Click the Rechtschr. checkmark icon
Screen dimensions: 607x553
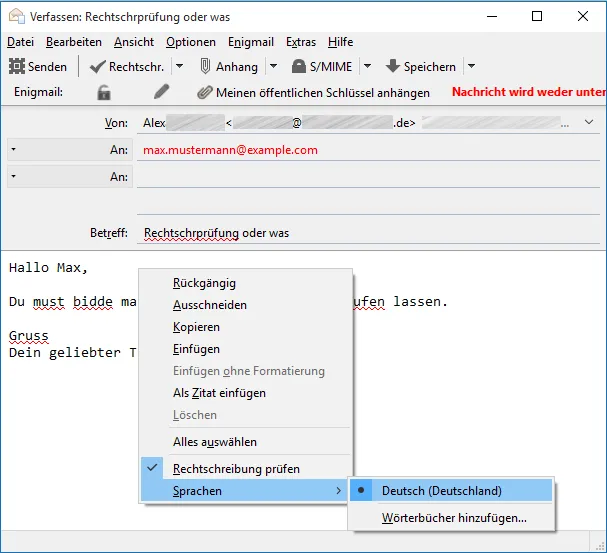(97, 67)
